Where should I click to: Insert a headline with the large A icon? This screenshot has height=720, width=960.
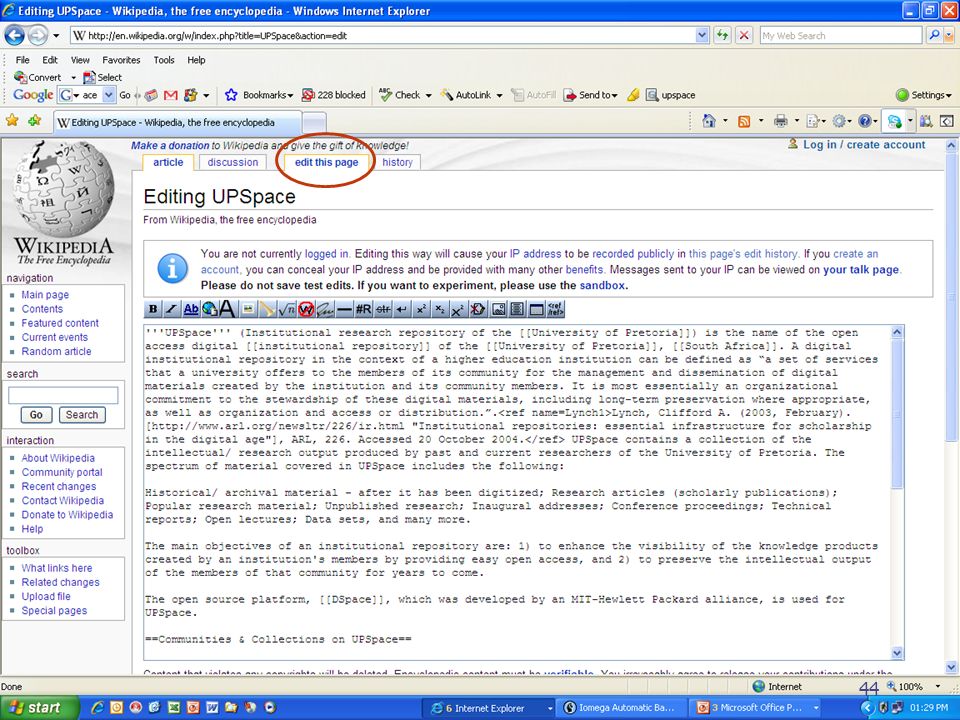227,309
